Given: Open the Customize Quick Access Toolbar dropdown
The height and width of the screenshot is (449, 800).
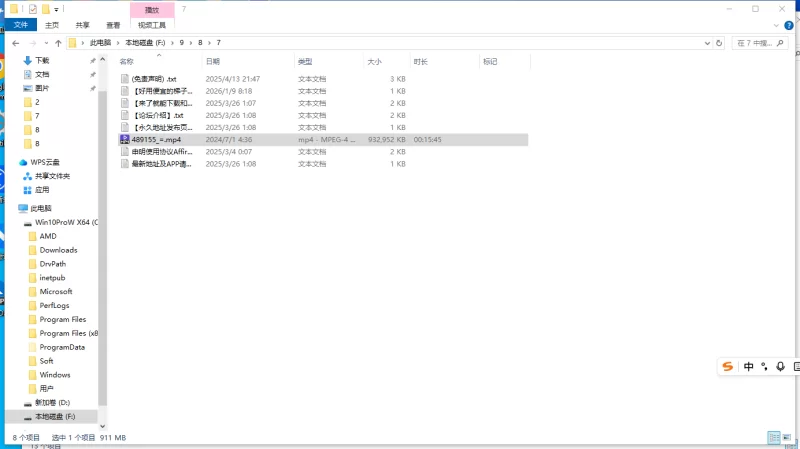Looking at the screenshot, I should pyautogui.click(x=56, y=9).
